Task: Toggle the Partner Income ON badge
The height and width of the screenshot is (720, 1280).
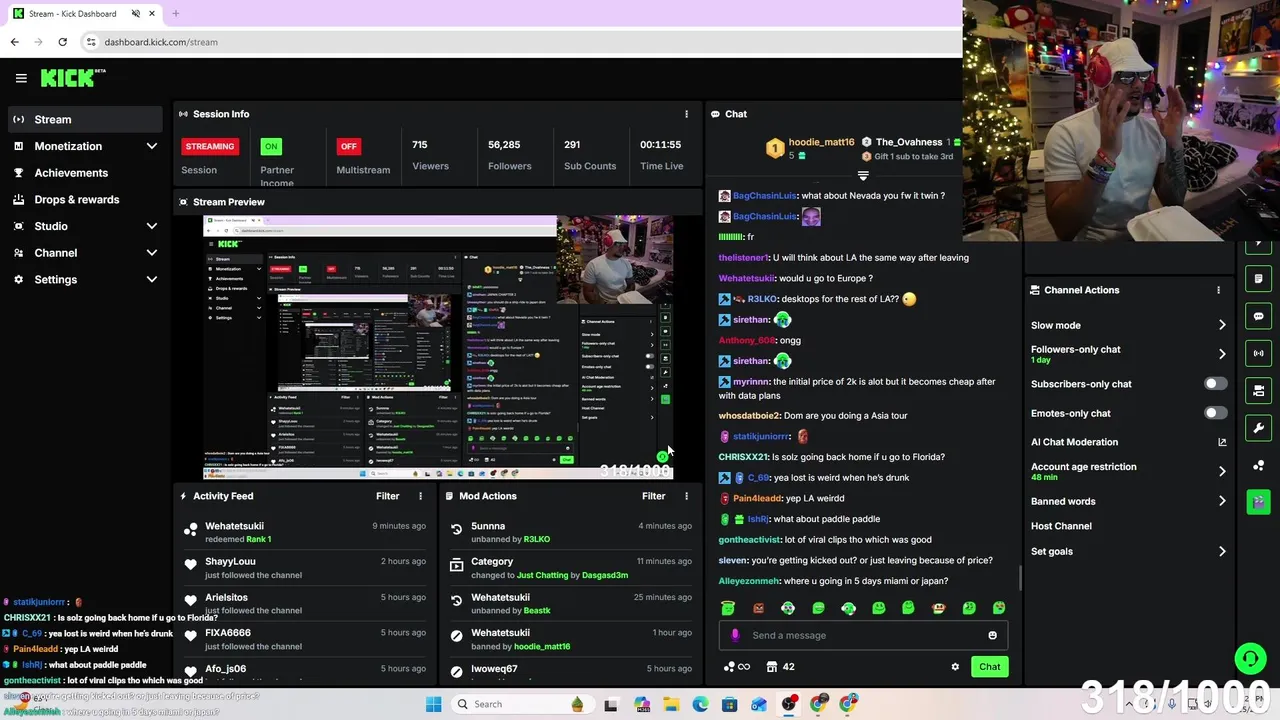Action: [x=270, y=146]
